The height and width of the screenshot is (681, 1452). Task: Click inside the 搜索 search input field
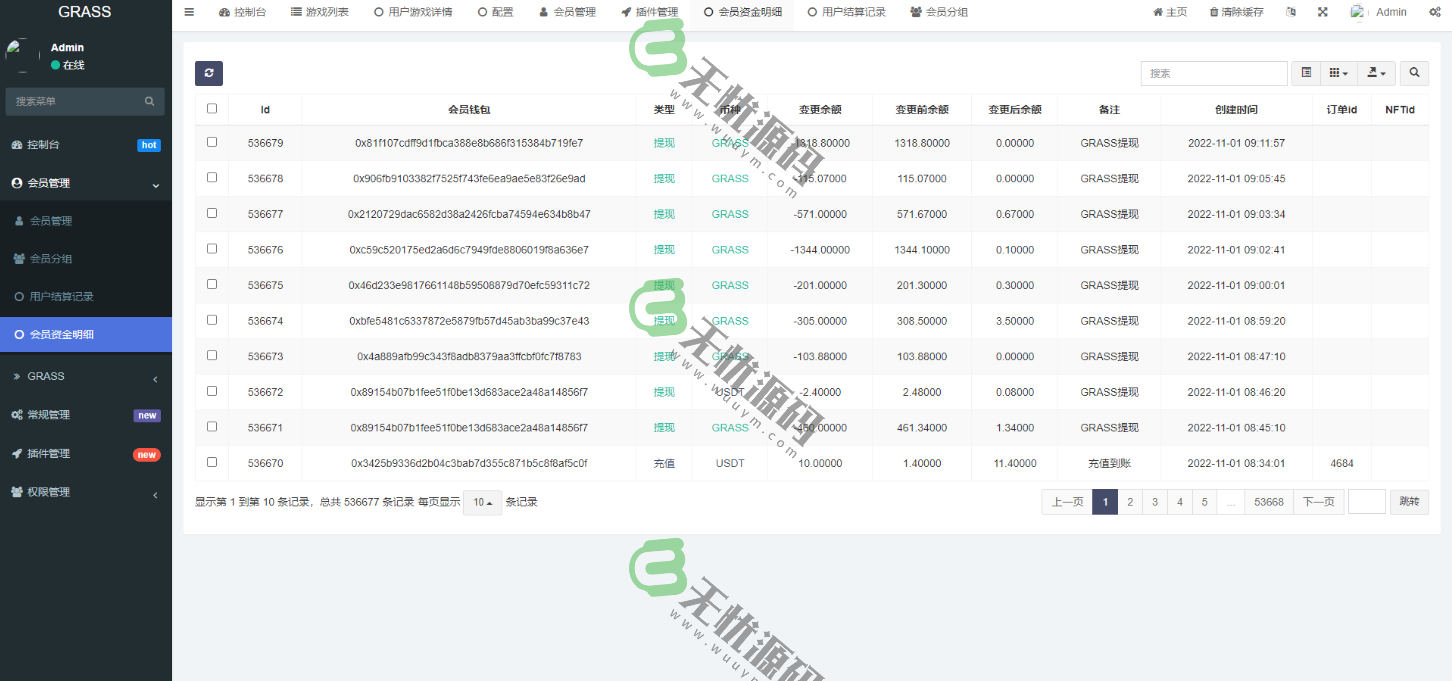(1213, 73)
